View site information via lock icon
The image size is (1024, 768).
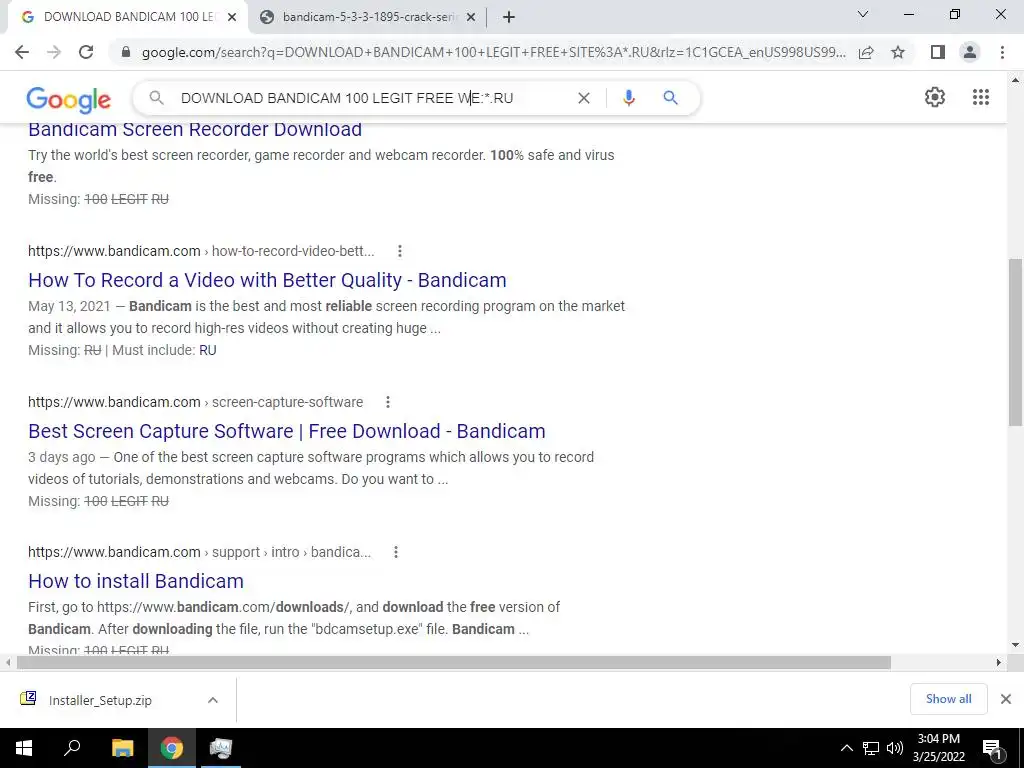[126, 52]
